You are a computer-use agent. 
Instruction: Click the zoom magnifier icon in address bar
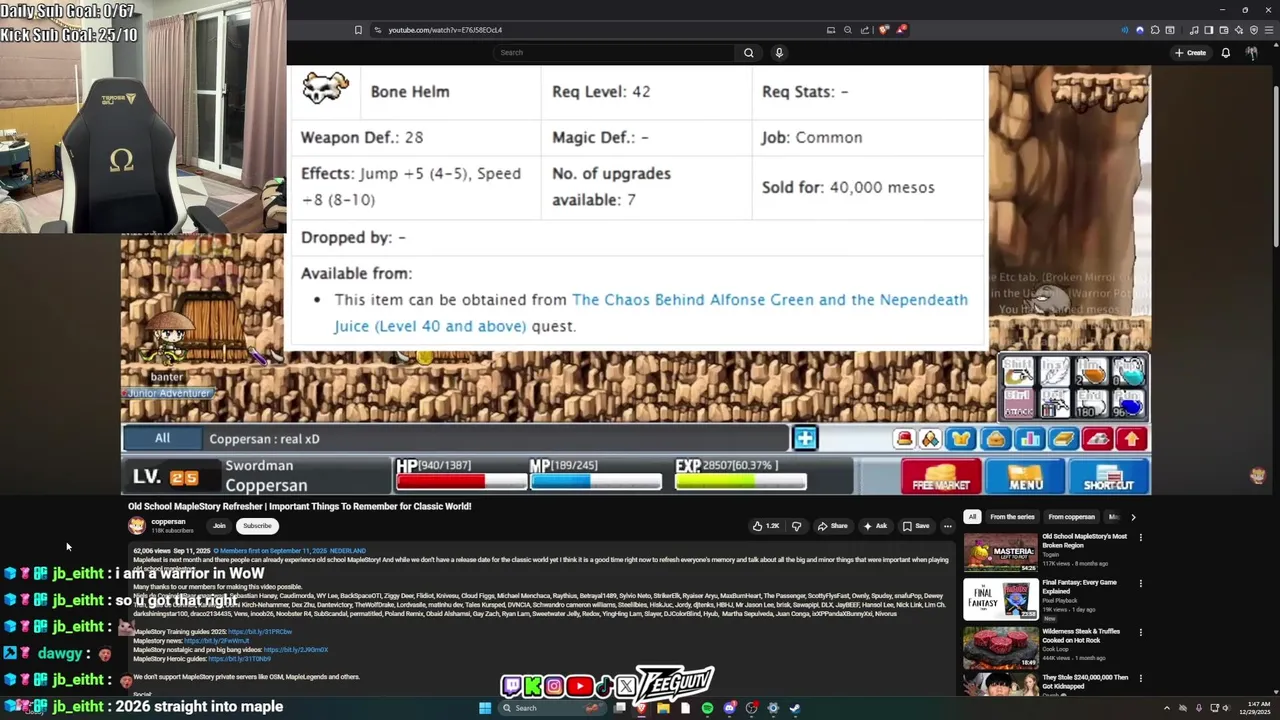pyautogui.click(x=848, y=30)
